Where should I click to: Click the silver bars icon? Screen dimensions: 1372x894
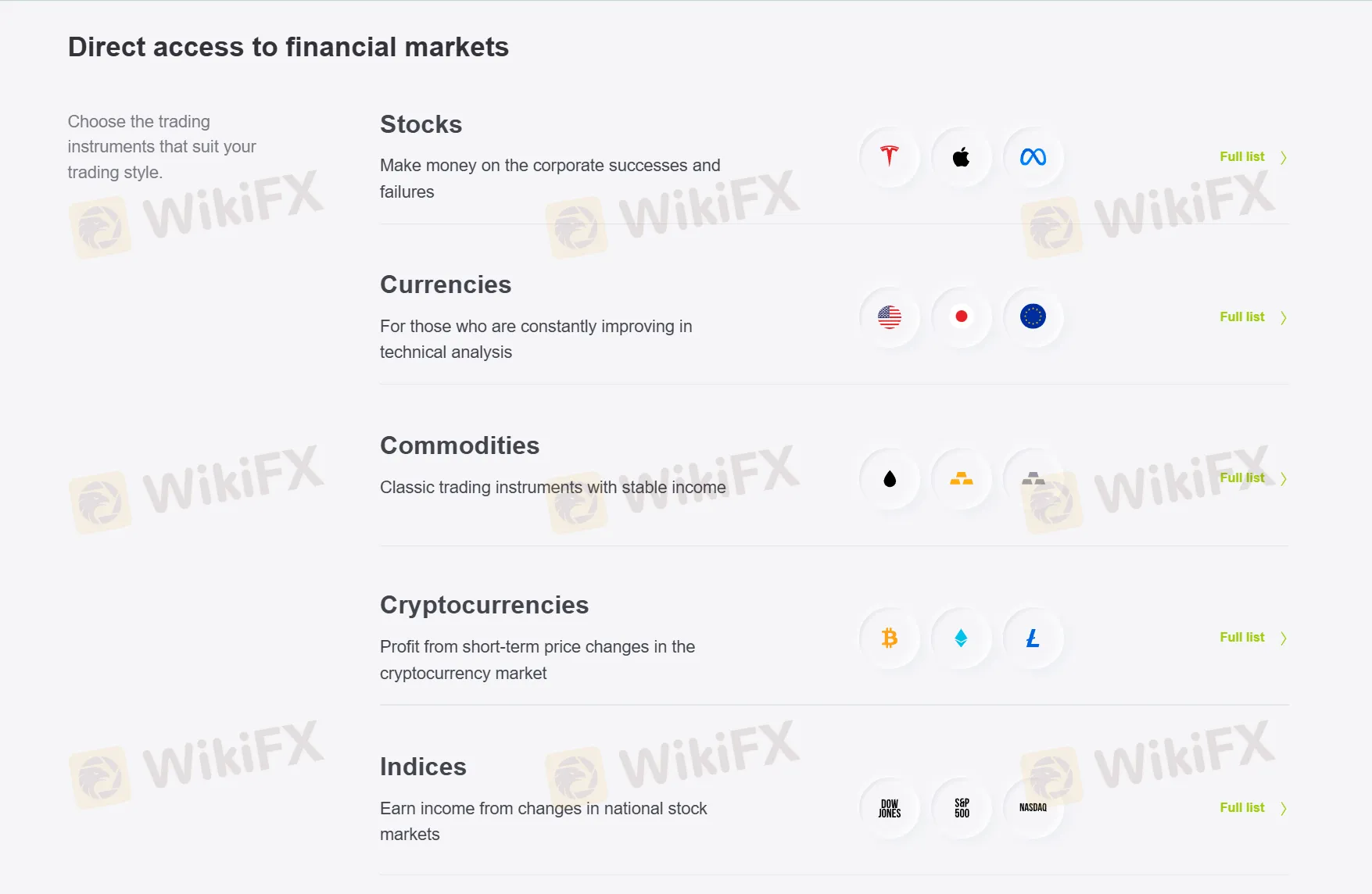coord(1033,479)
